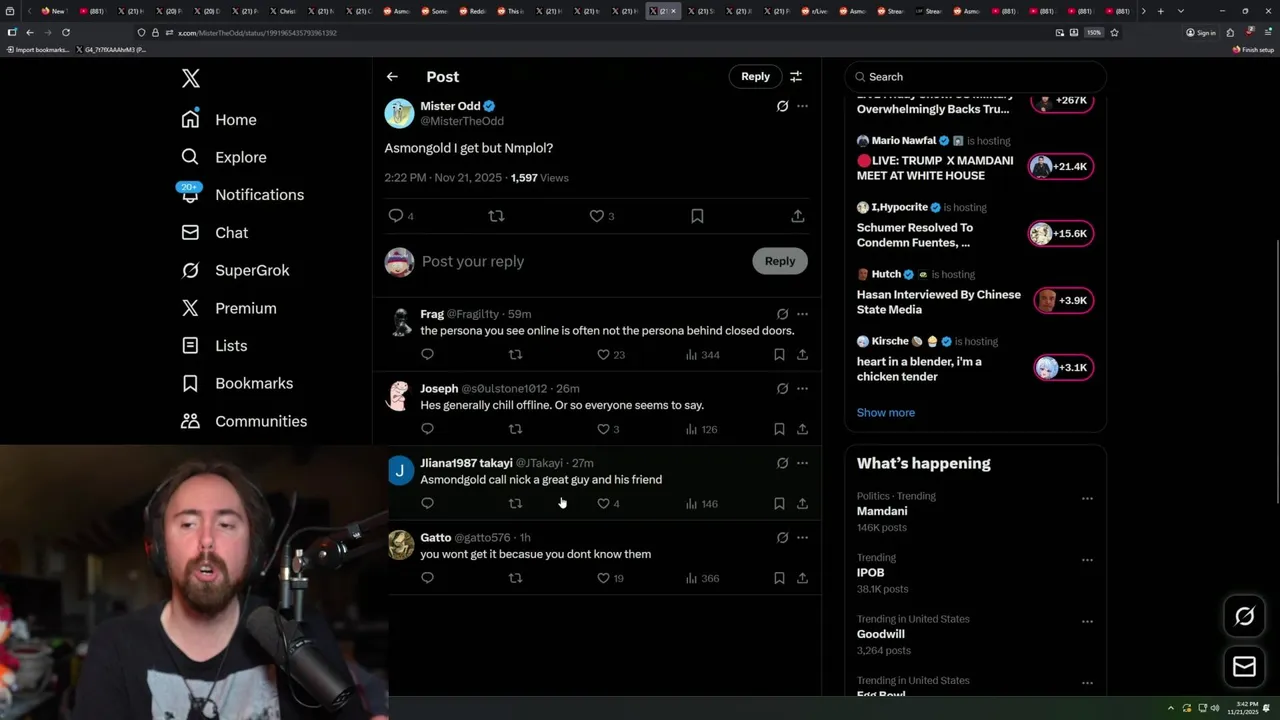Open the floating Grok button
Viewport: 1280px width, 720px height.
pyautogui.click(x=1244, y=616)
